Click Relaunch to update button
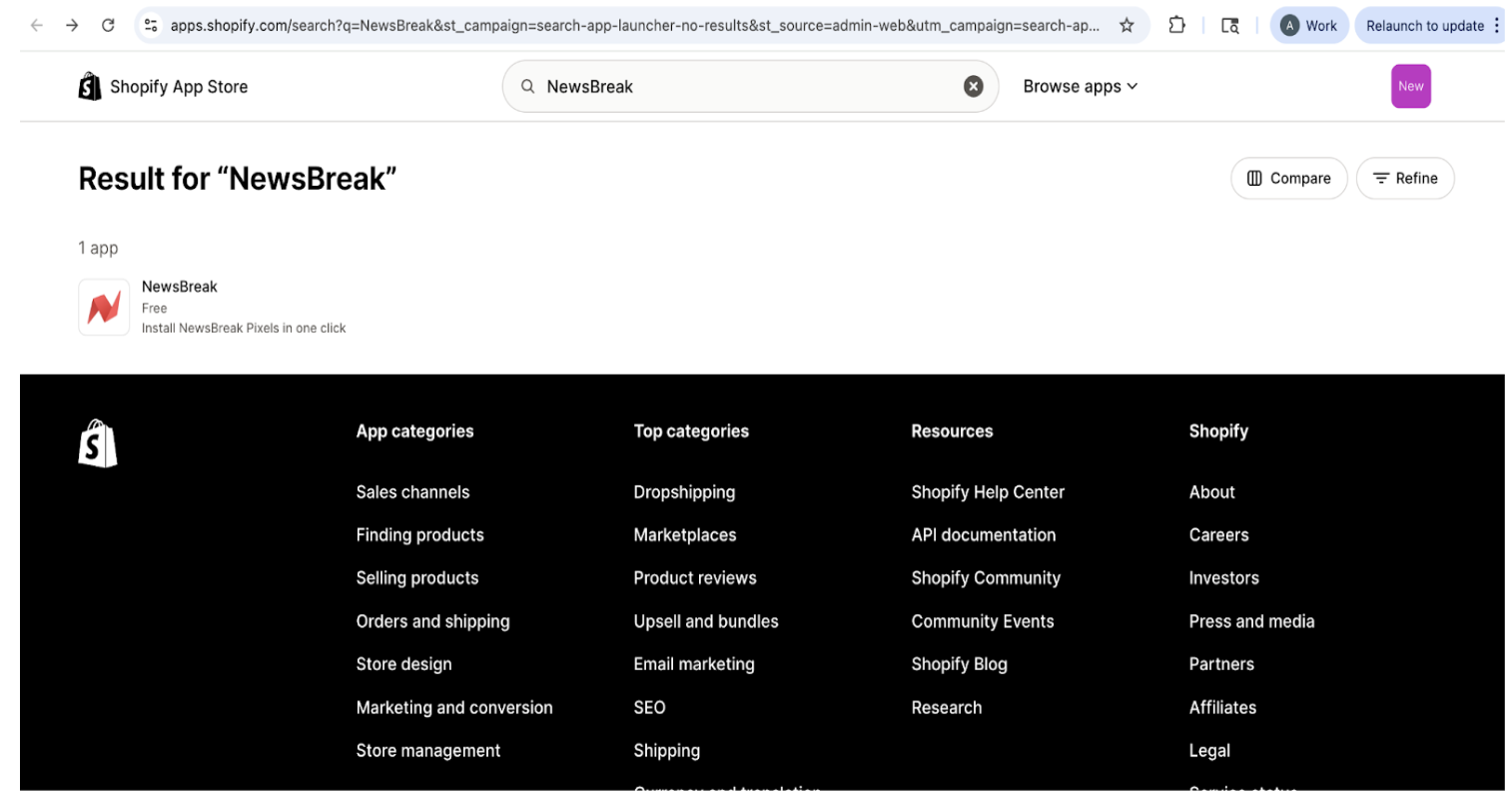The height and width of the screenshot is (791, 1512). coord(1424,26)
